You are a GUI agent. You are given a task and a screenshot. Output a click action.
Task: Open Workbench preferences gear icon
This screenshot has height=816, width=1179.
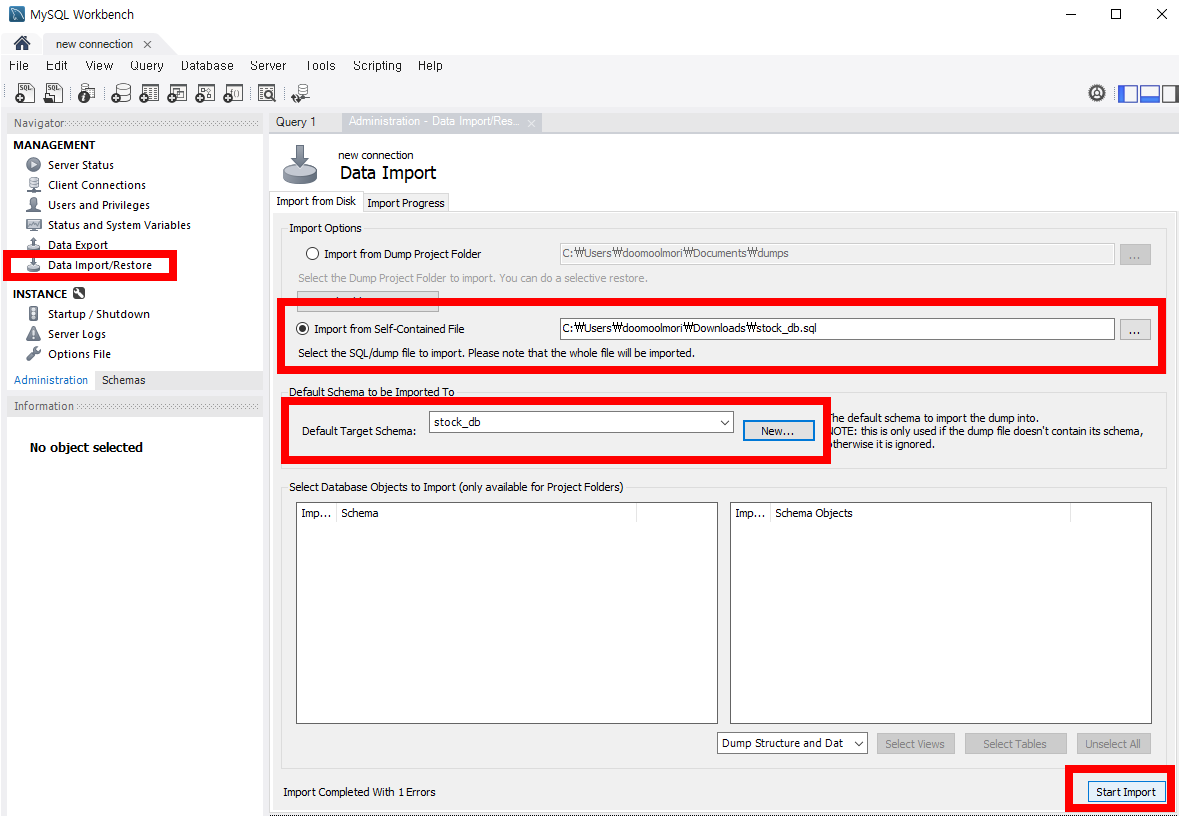[x=1097, y=93]
